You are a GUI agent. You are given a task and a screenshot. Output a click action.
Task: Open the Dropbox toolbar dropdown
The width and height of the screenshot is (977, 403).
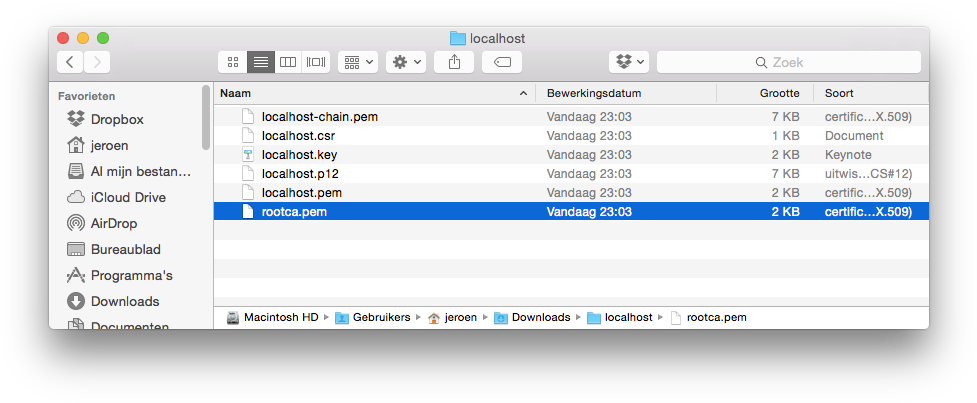point(629,62)
